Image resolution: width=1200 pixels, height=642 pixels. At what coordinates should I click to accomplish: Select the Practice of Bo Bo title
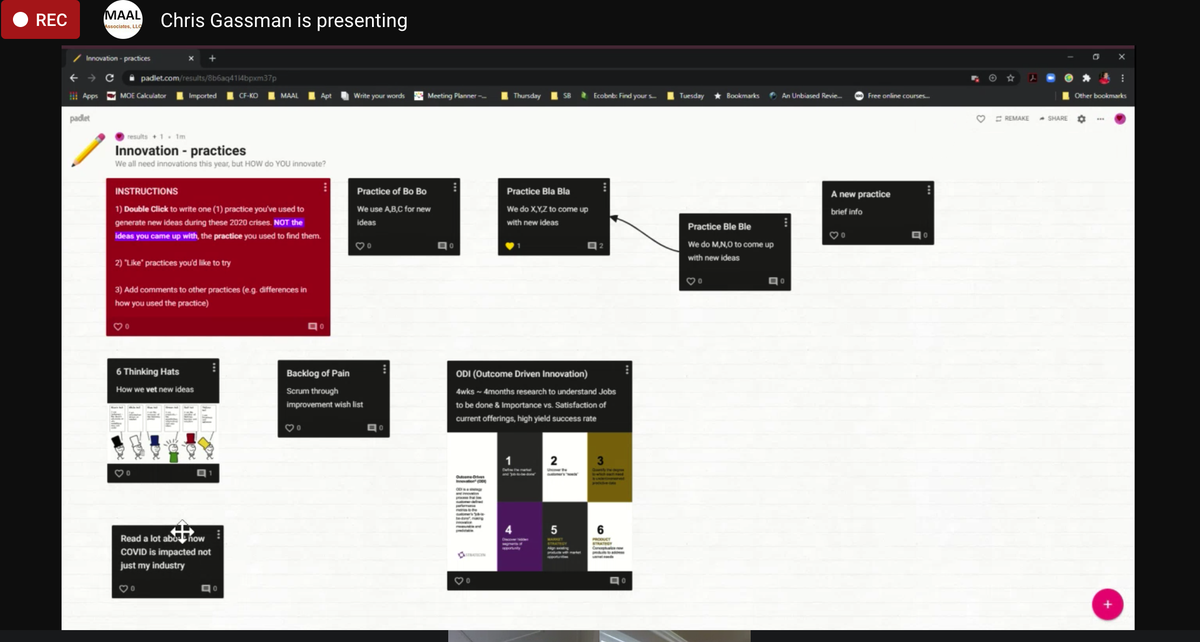[x=392, y=191]
